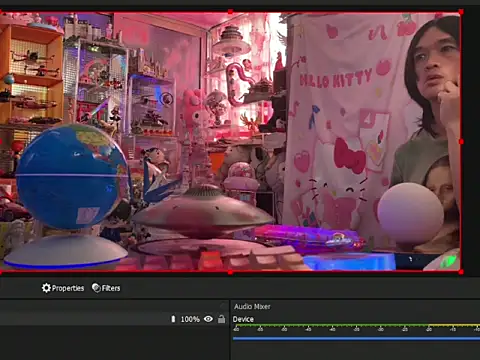
Task: Click the blue Device volume slider
Action: [356, 338]
